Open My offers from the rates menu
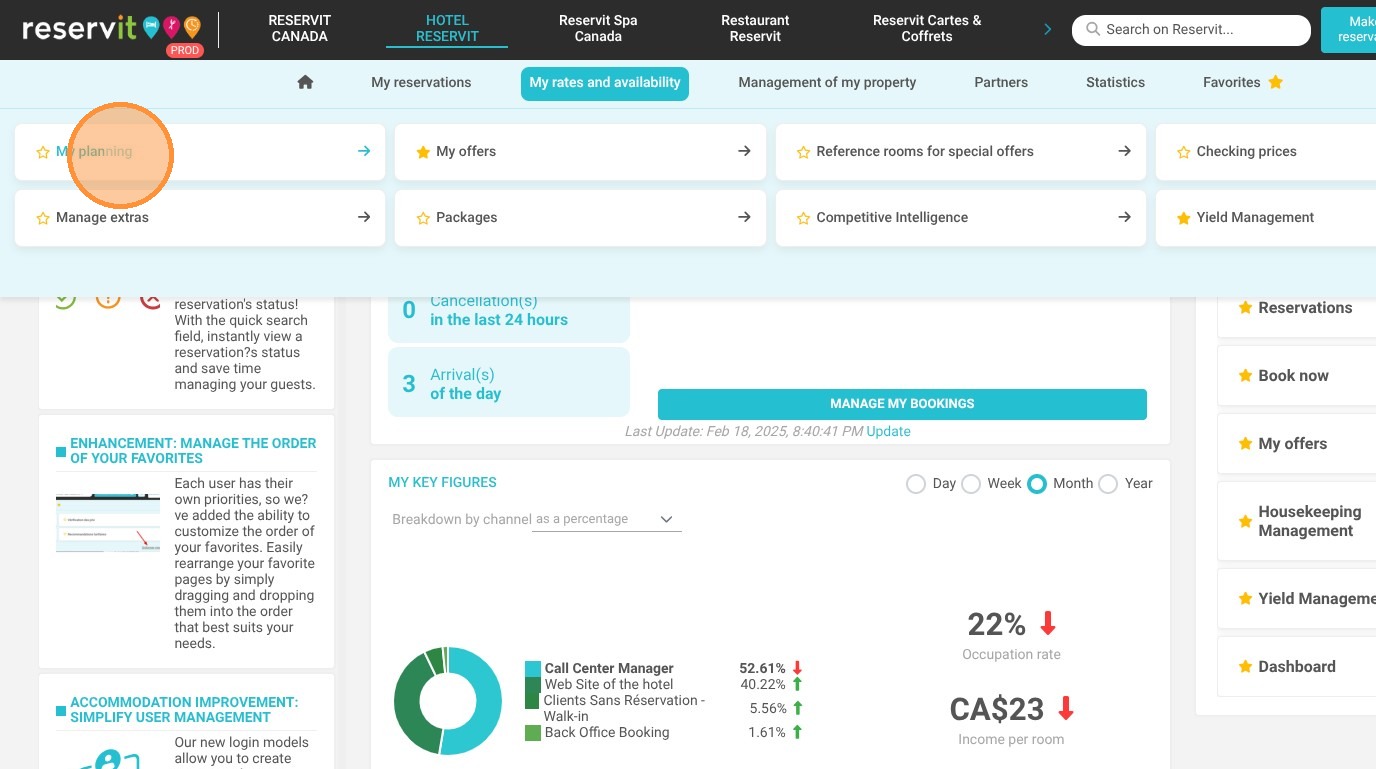The height and width of the screenshot is (769, 1376). click(580, 152)
